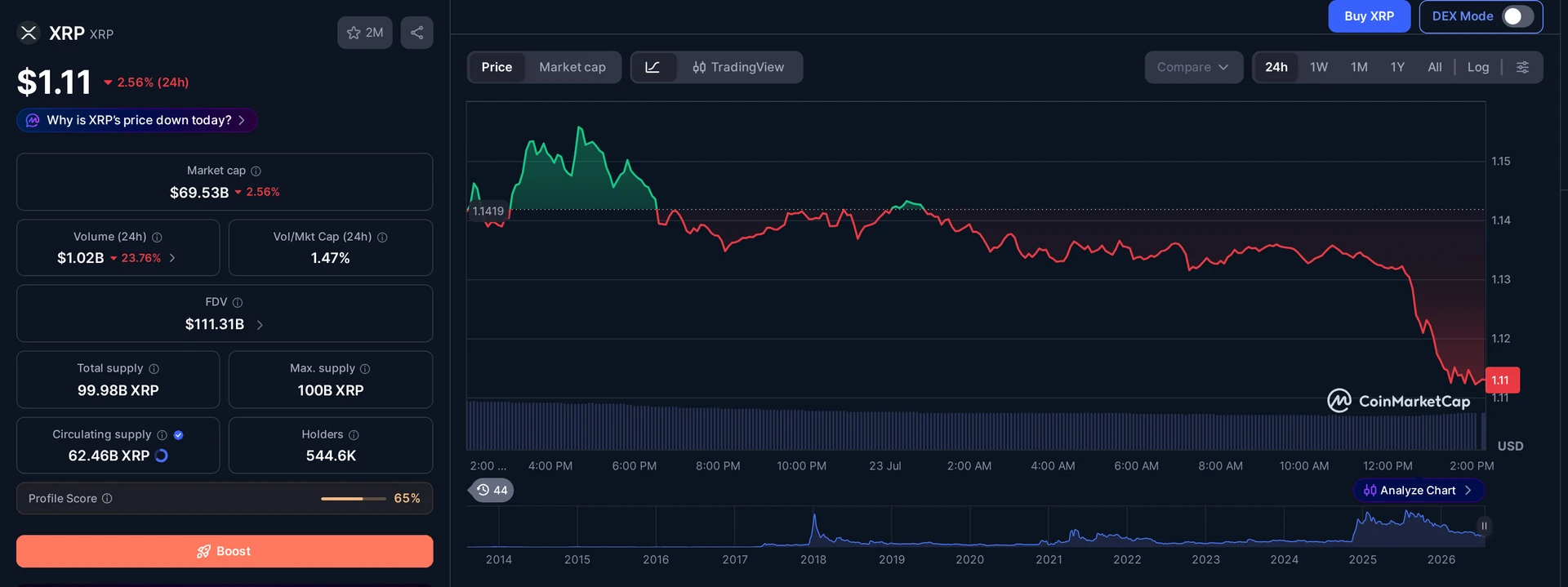
Task: Open Why is XRP's price down today
Action: click(137, 120)
